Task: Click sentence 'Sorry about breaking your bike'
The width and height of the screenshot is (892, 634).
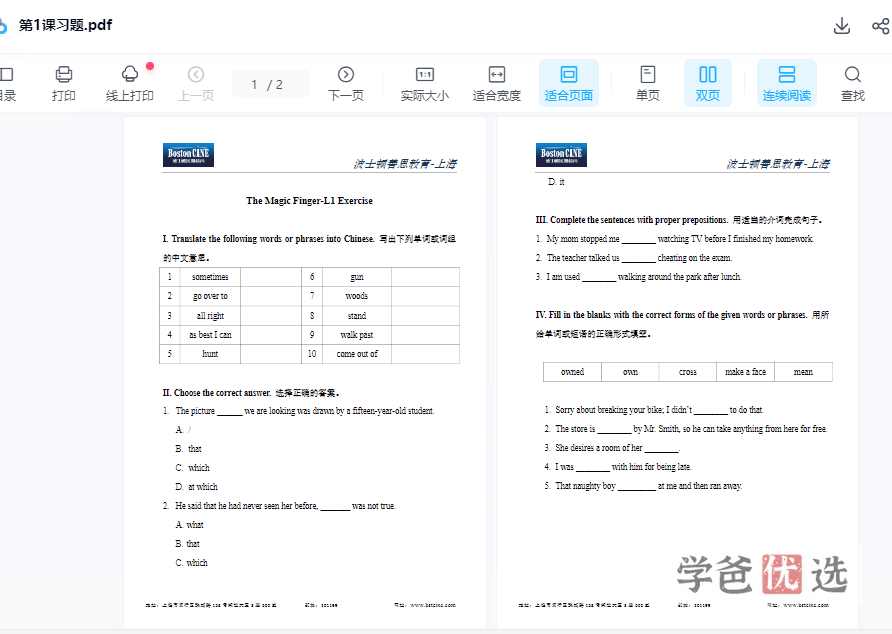Action: point(654,410)
